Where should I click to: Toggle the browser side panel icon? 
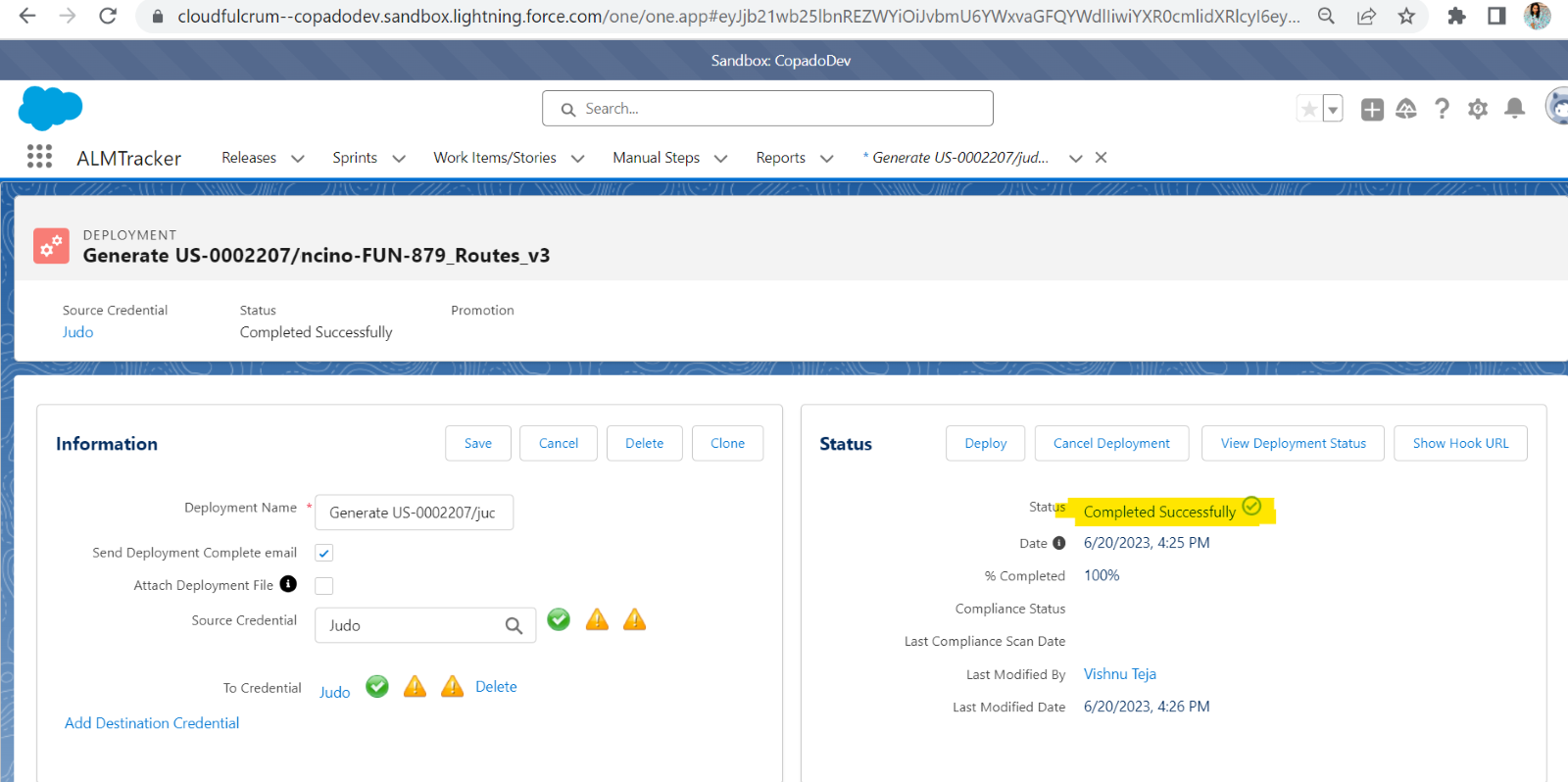coord(1496,16)
